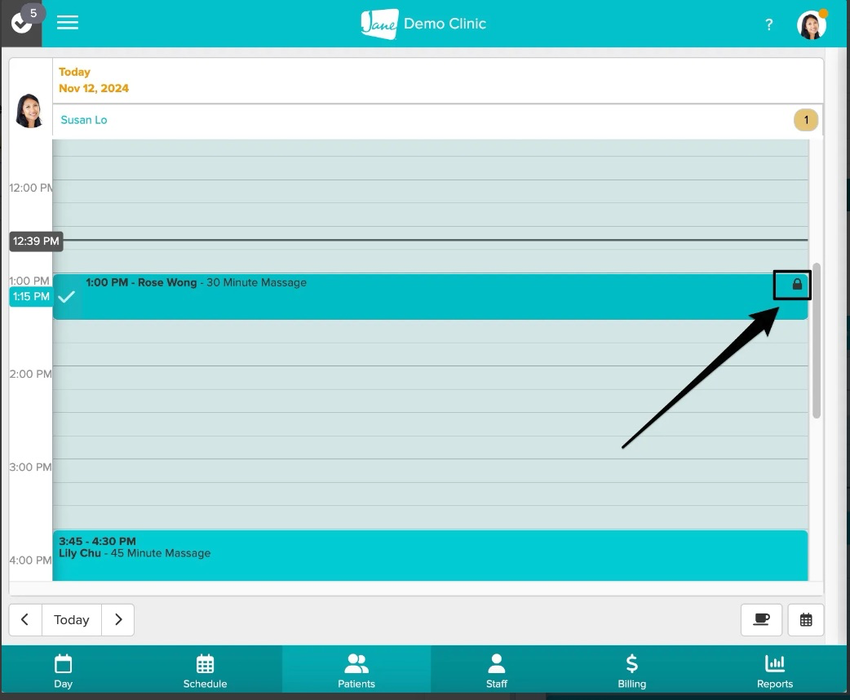This screenshot has height=700, width=850.
Task: Click the 1:15 PM time label
Action: point(31,297)
